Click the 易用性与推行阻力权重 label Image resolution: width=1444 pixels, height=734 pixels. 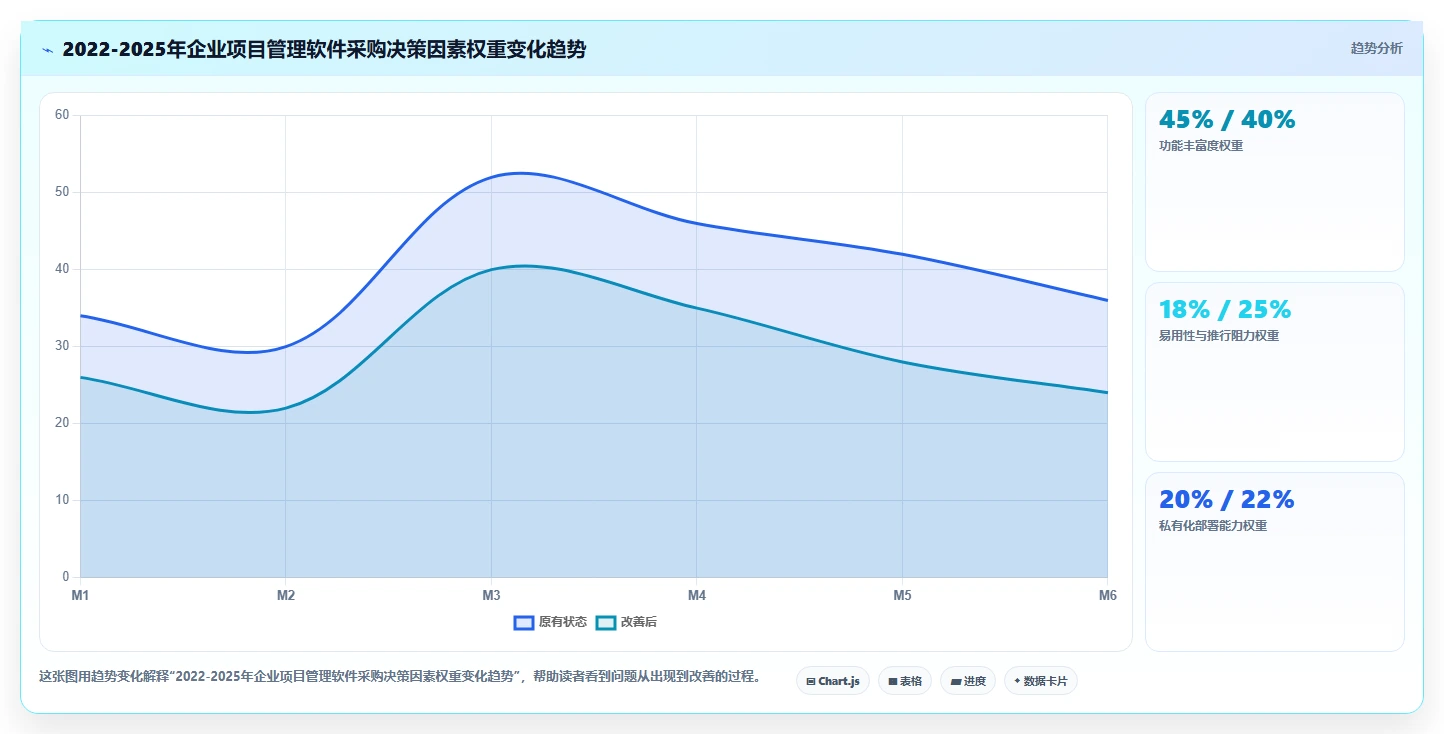click(x=1219, y=336)
